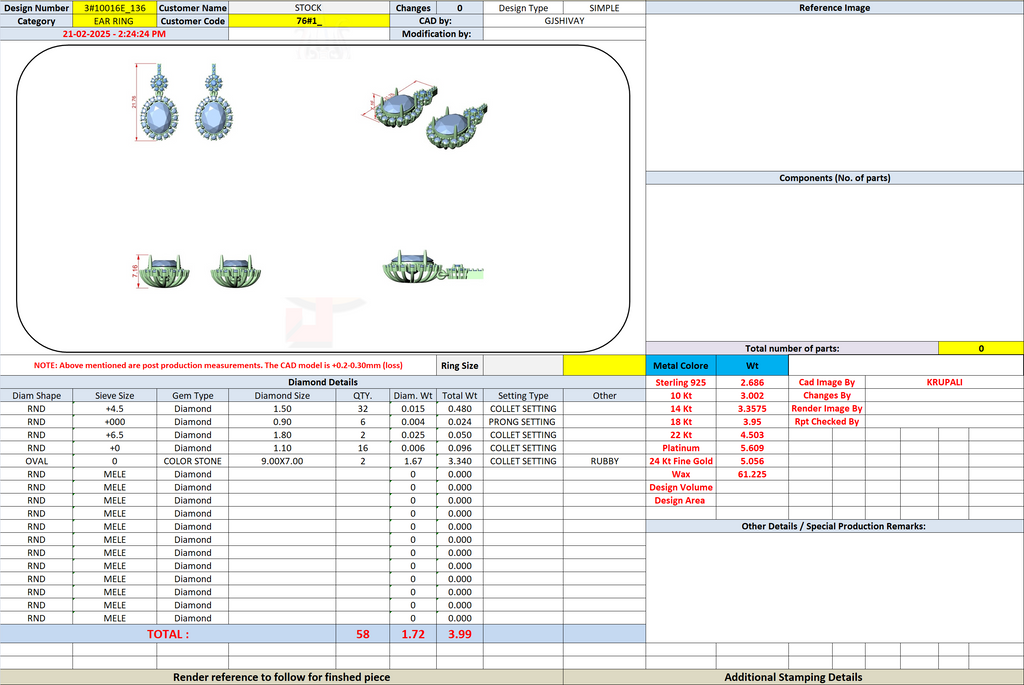
Task: Click the diamond size 1.80 cell
Action: [282, 435]
